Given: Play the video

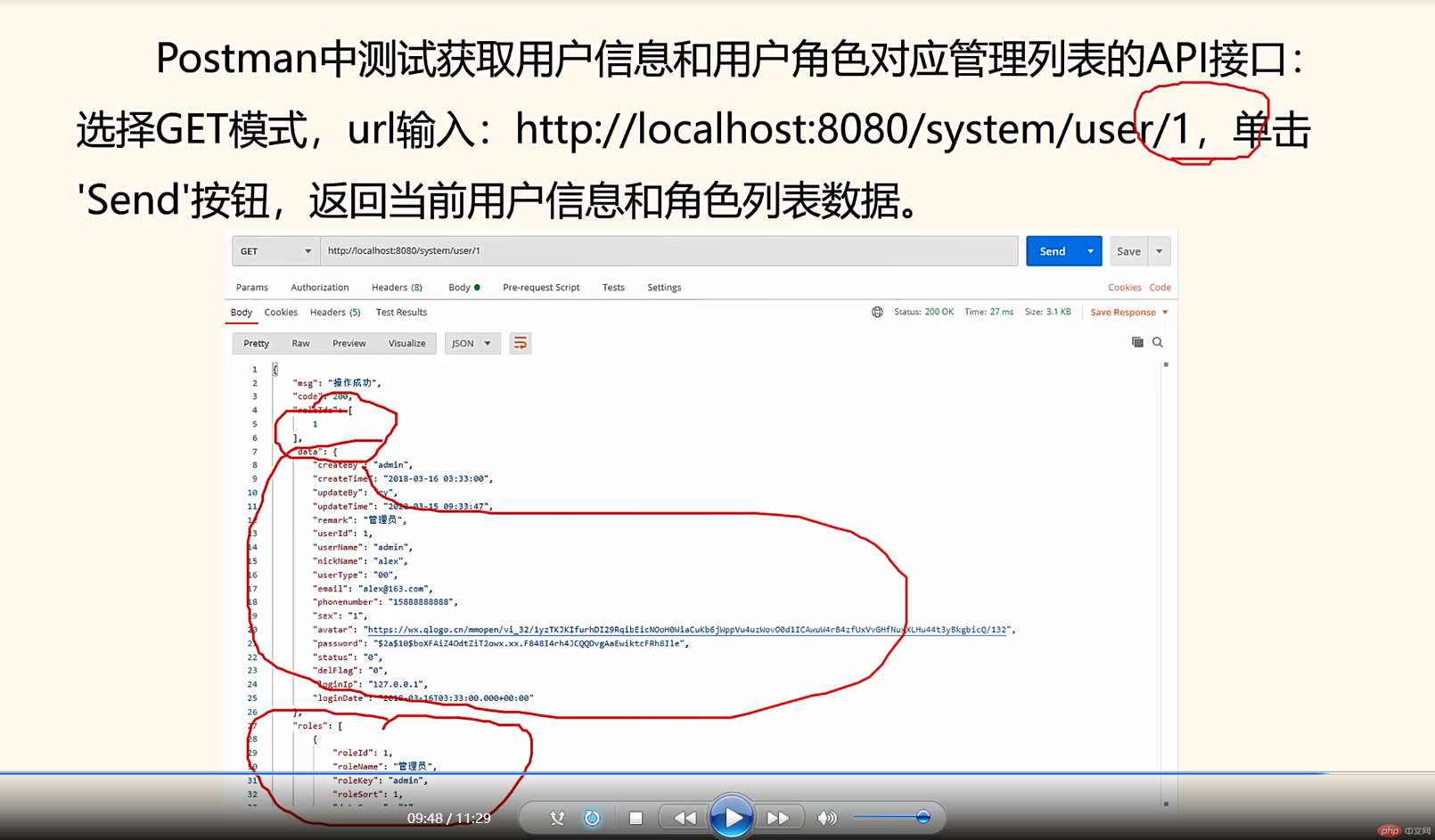Looking at the screenshot, I should tap(732, 817).
